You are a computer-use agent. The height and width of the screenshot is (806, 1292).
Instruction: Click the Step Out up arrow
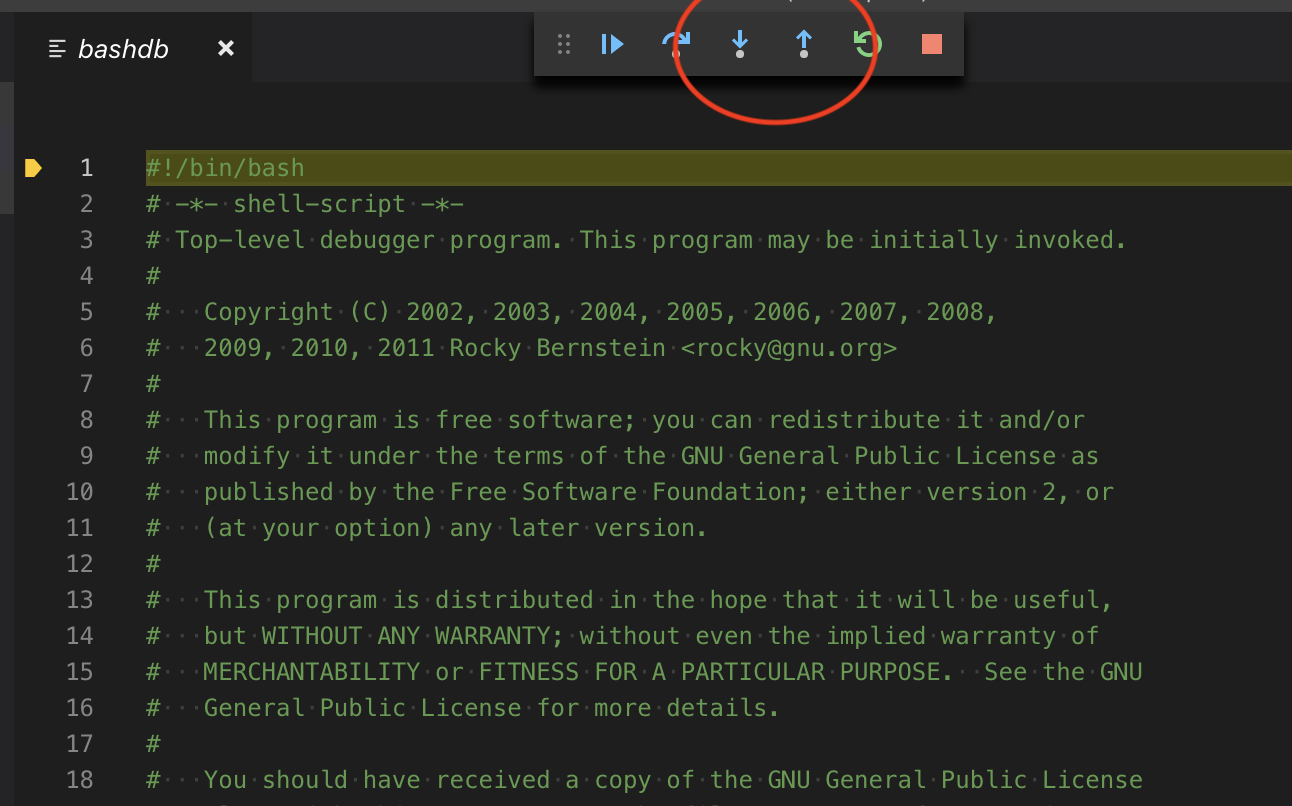pos(804,44)
